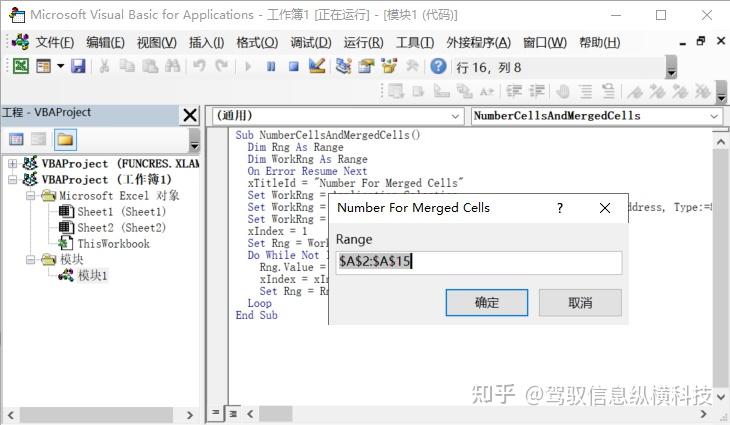This screenshot has width=730, height=425.
Task: Click the 'End Sub' code line
Action: [257, 315]
